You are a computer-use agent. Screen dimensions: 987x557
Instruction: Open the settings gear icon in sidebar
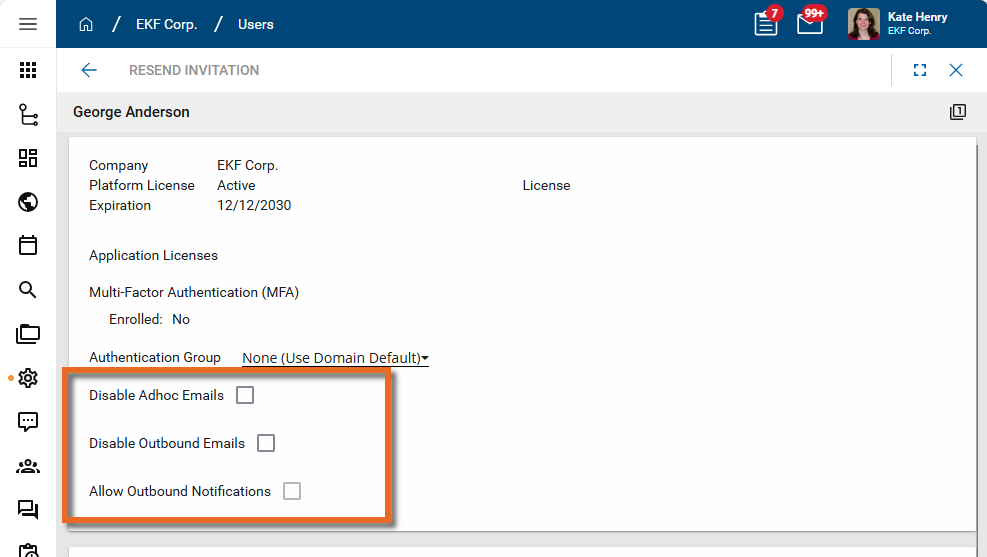pos(28,378)
